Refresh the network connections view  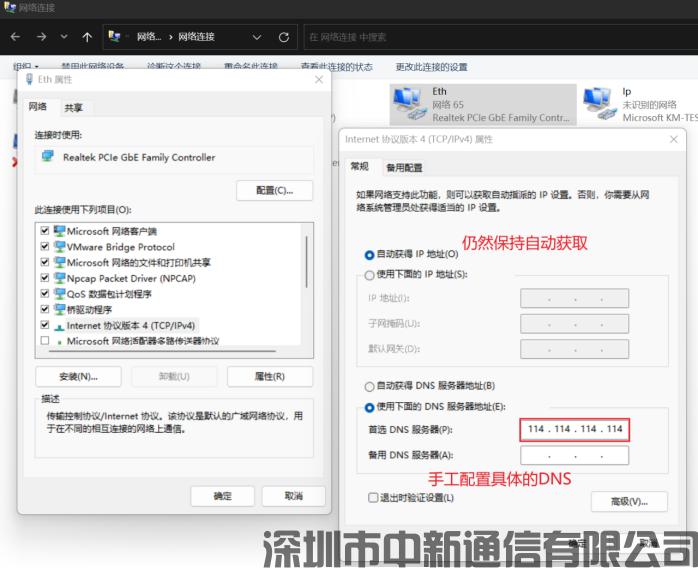coord(284,37)
